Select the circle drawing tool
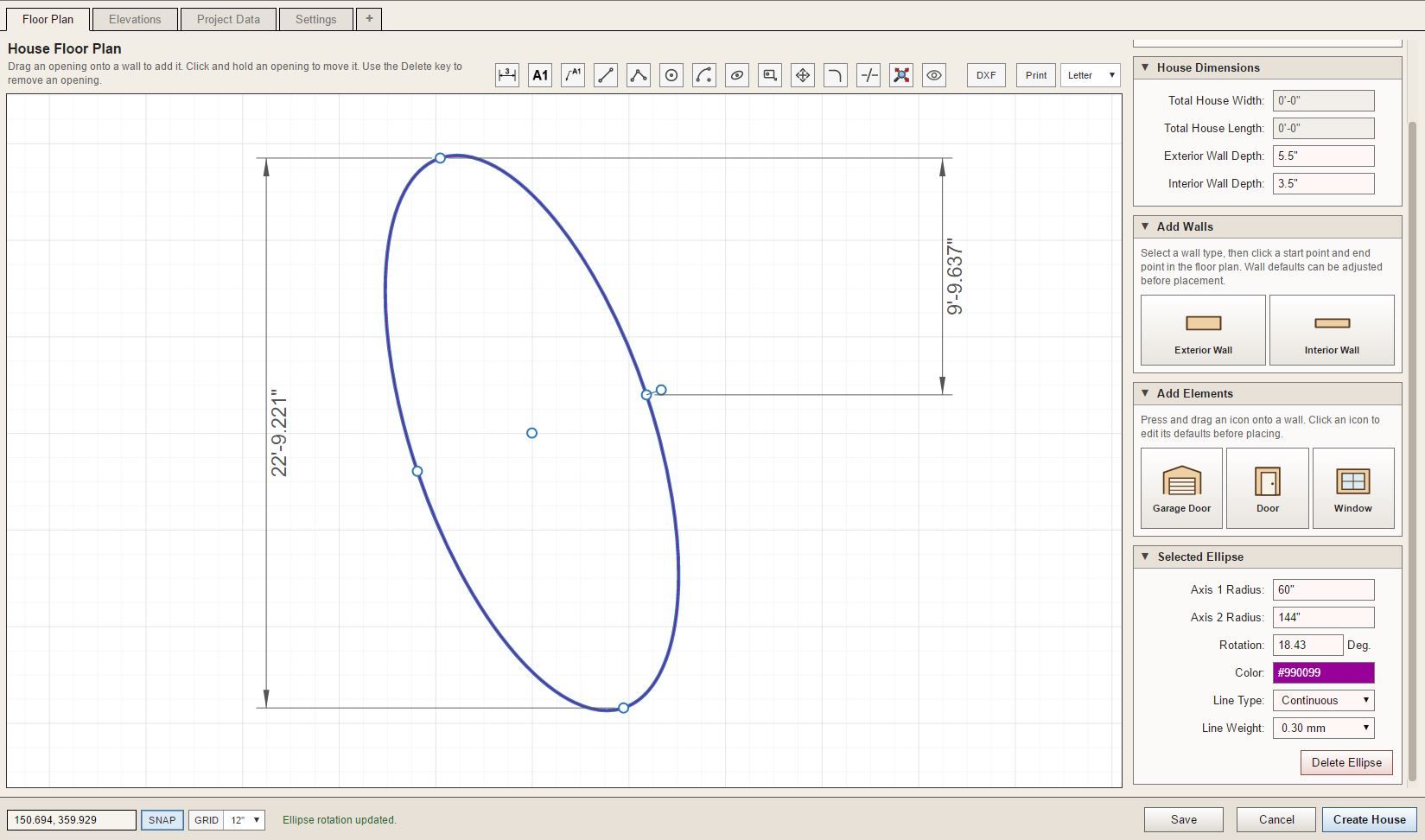The width and height of the screenshot is (1425, 840). pos(671,75)
